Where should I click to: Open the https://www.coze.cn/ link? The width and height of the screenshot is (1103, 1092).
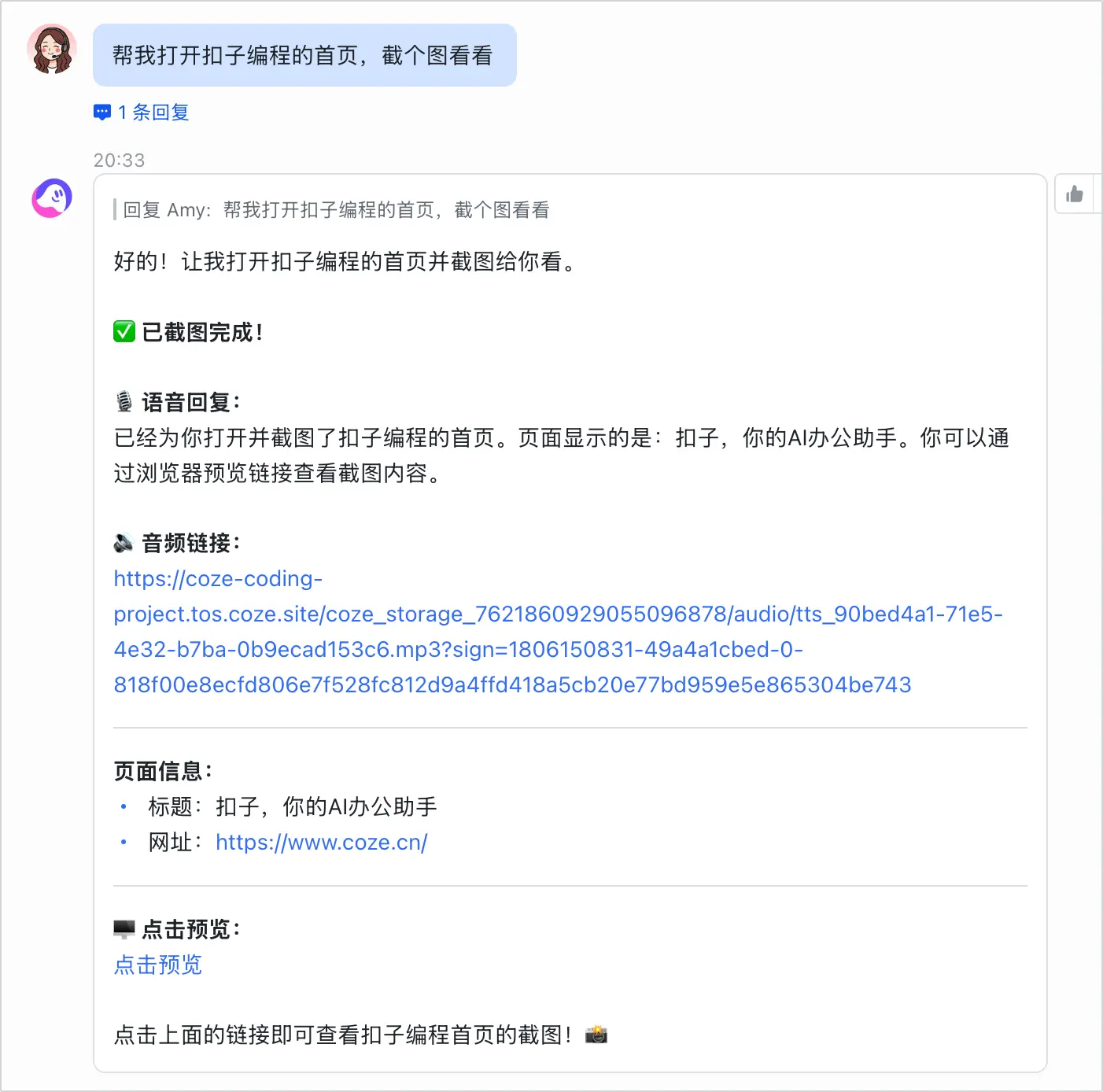(322, 843)
